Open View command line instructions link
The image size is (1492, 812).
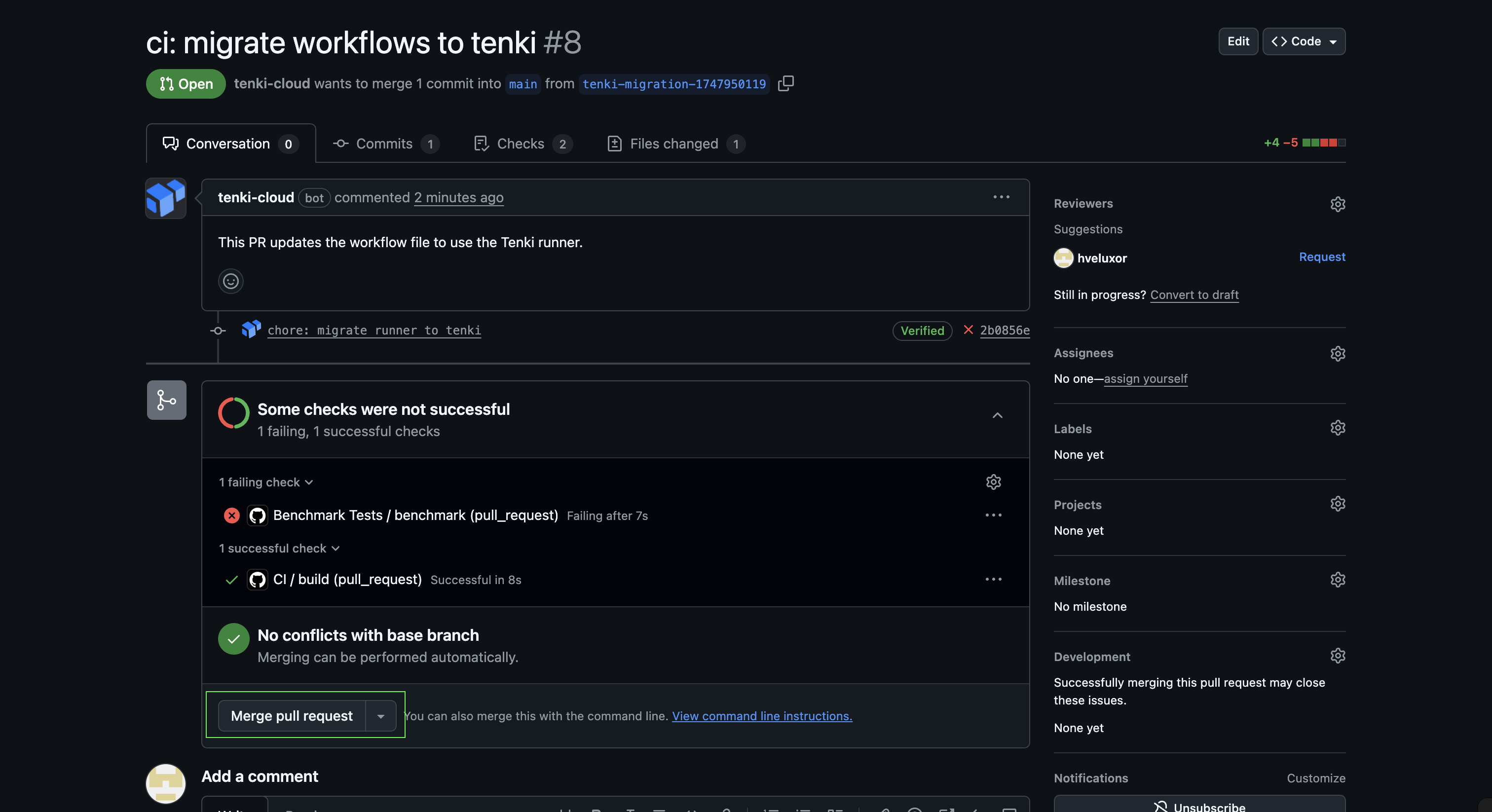(x=762, y=716)
